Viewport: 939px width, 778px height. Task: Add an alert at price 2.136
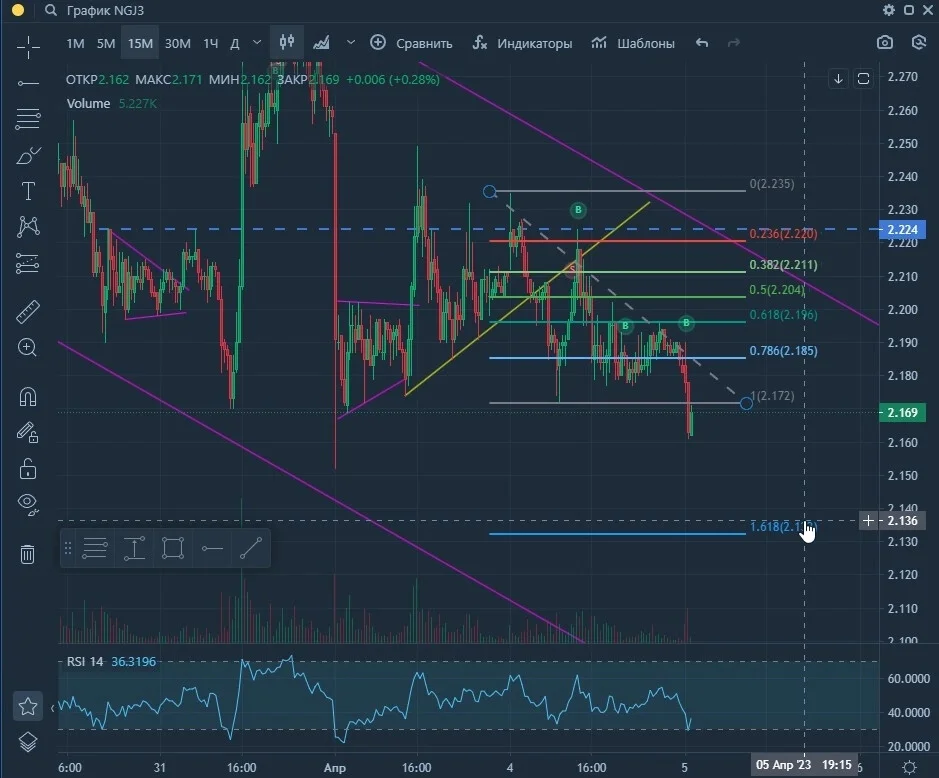point(868,520)
